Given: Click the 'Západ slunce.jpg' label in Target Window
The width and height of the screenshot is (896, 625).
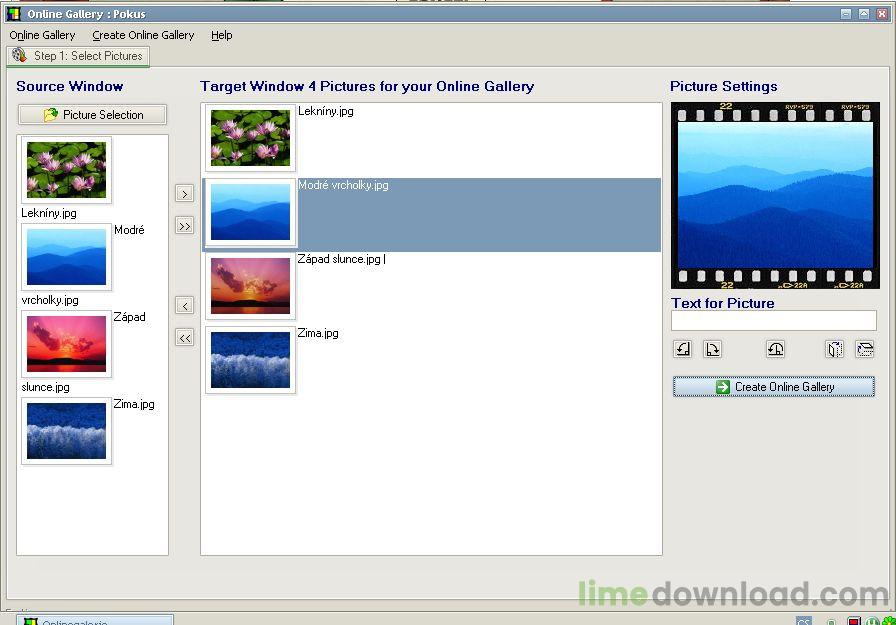Looking at the screenshot, I should (339, 259).
